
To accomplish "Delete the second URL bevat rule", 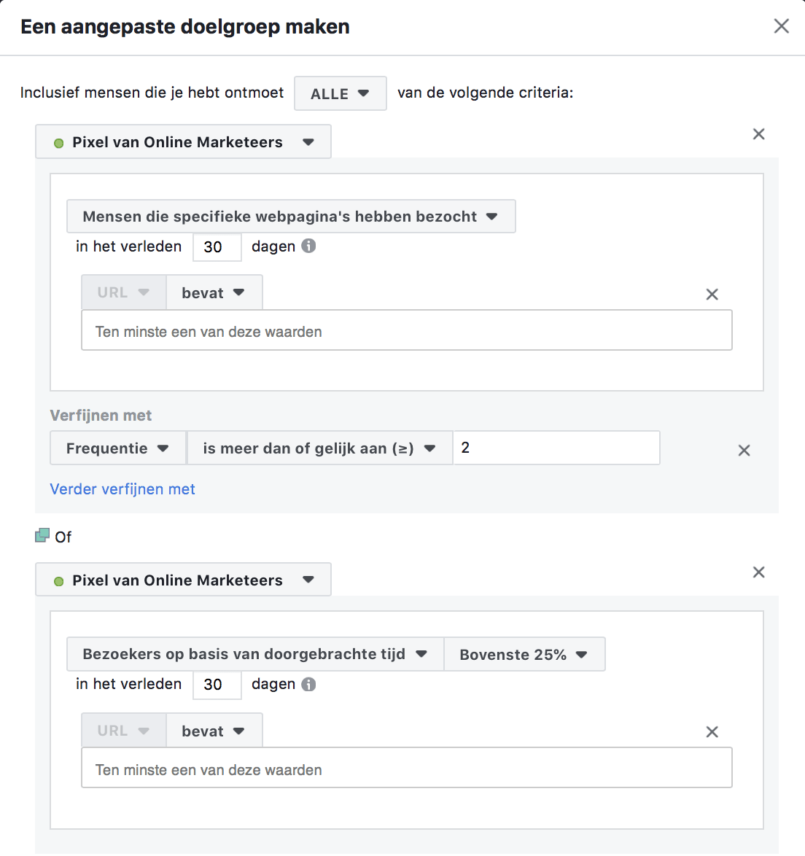I will pos(712,732).
